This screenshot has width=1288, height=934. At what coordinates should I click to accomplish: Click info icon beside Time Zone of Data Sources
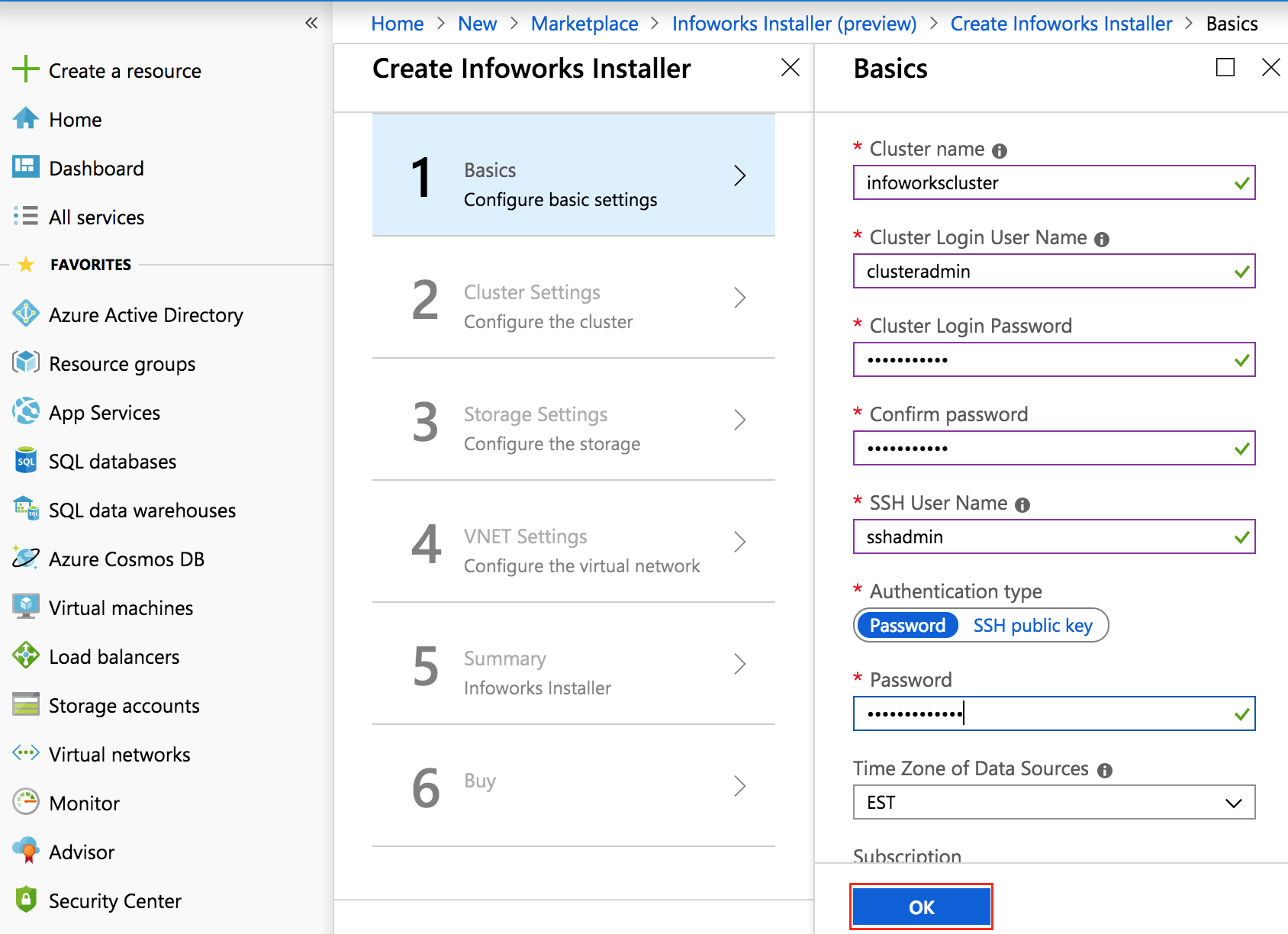[1105, 771]
